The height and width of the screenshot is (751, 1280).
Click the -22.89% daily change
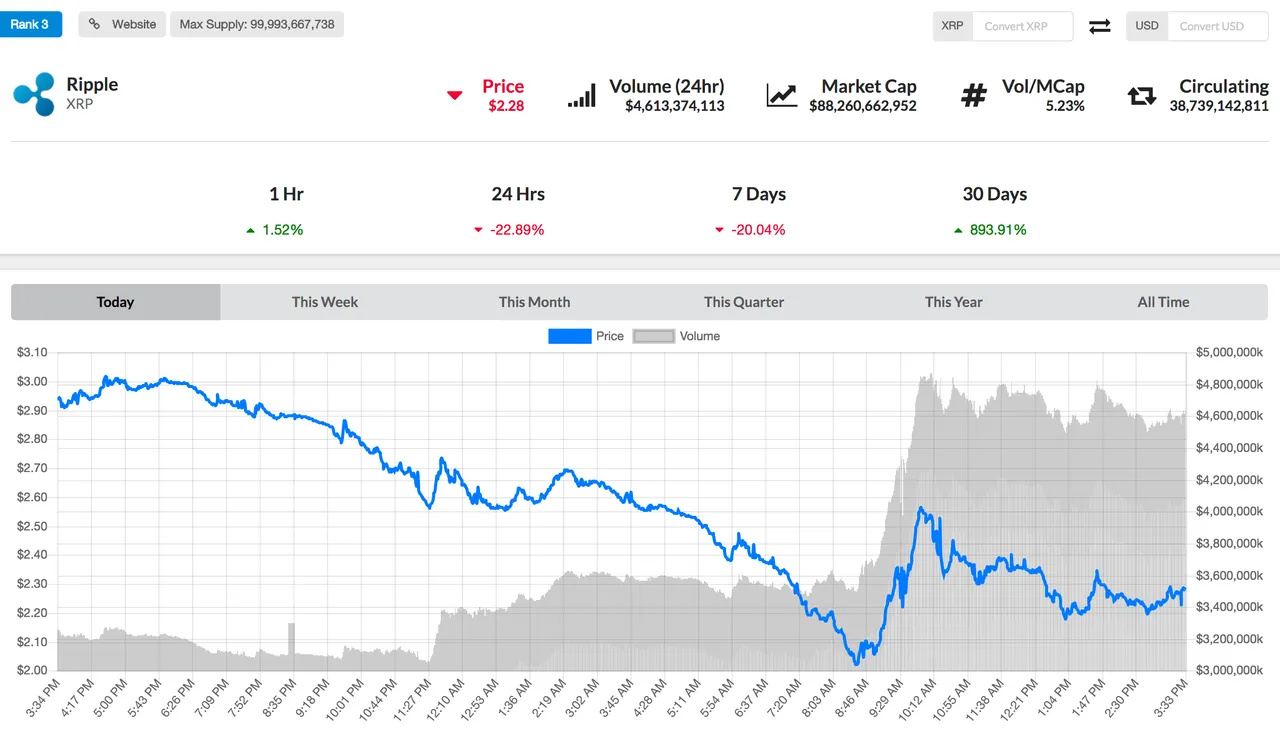[x=517, y=230]
